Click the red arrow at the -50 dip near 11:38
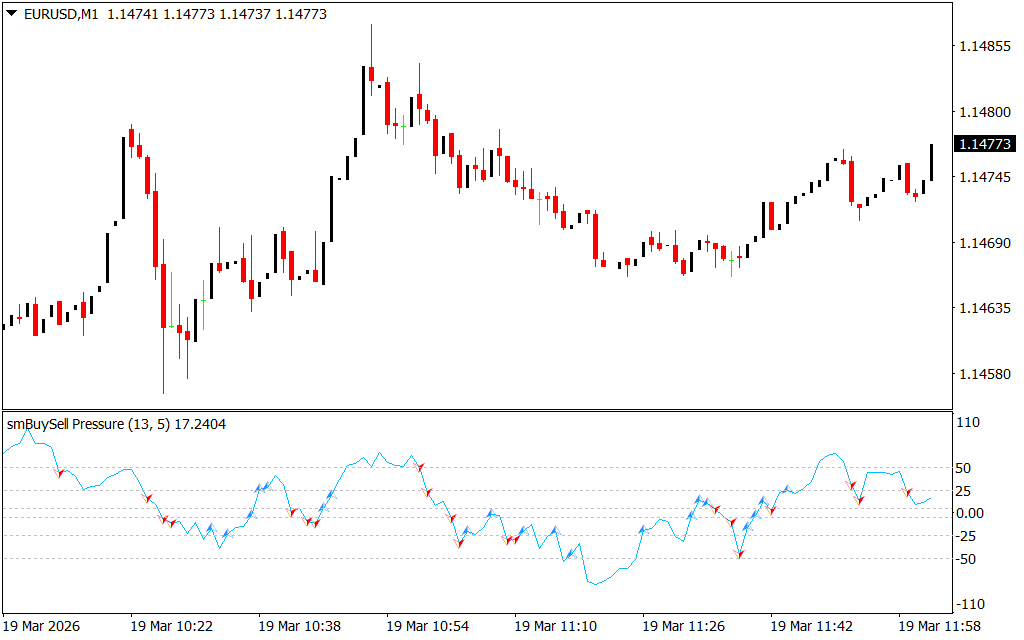This screenshot has height=640, width=1024. point(741,553)
